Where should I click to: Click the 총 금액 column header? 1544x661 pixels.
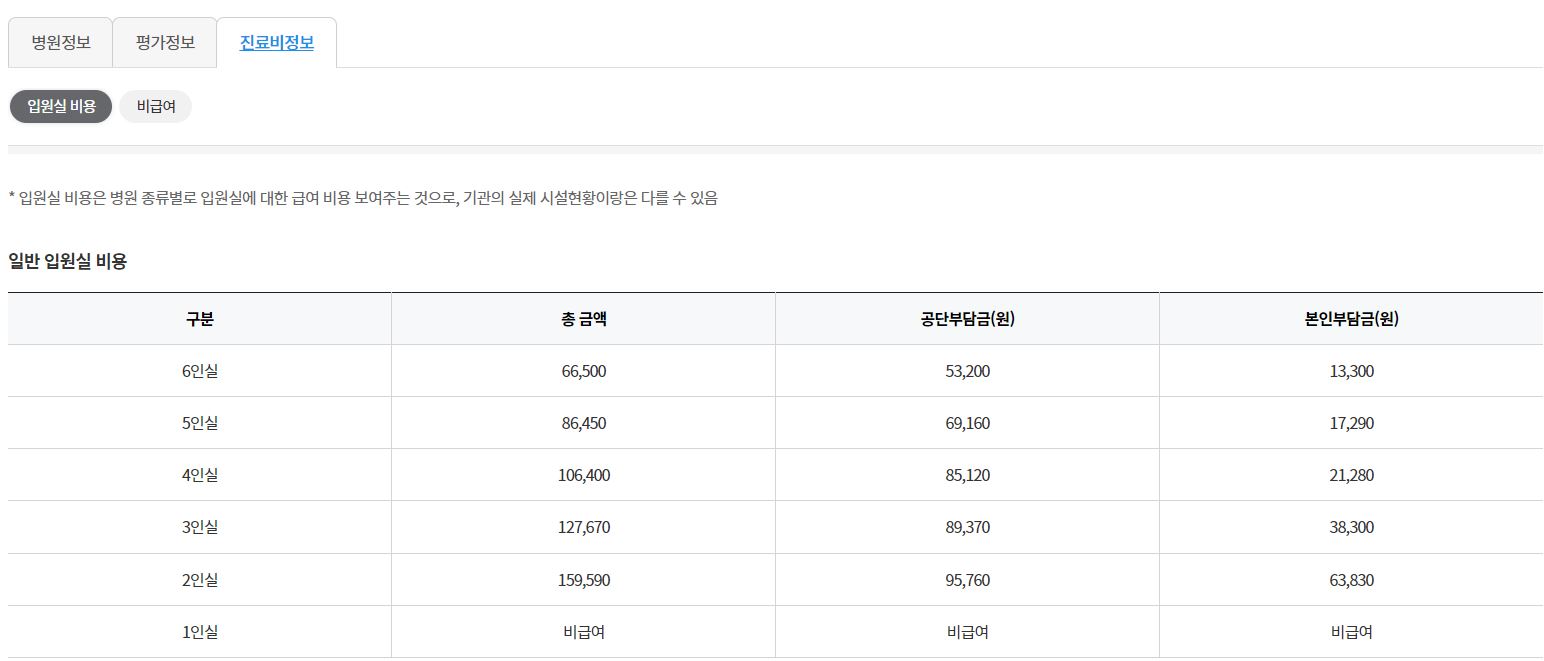click(583, 318)
